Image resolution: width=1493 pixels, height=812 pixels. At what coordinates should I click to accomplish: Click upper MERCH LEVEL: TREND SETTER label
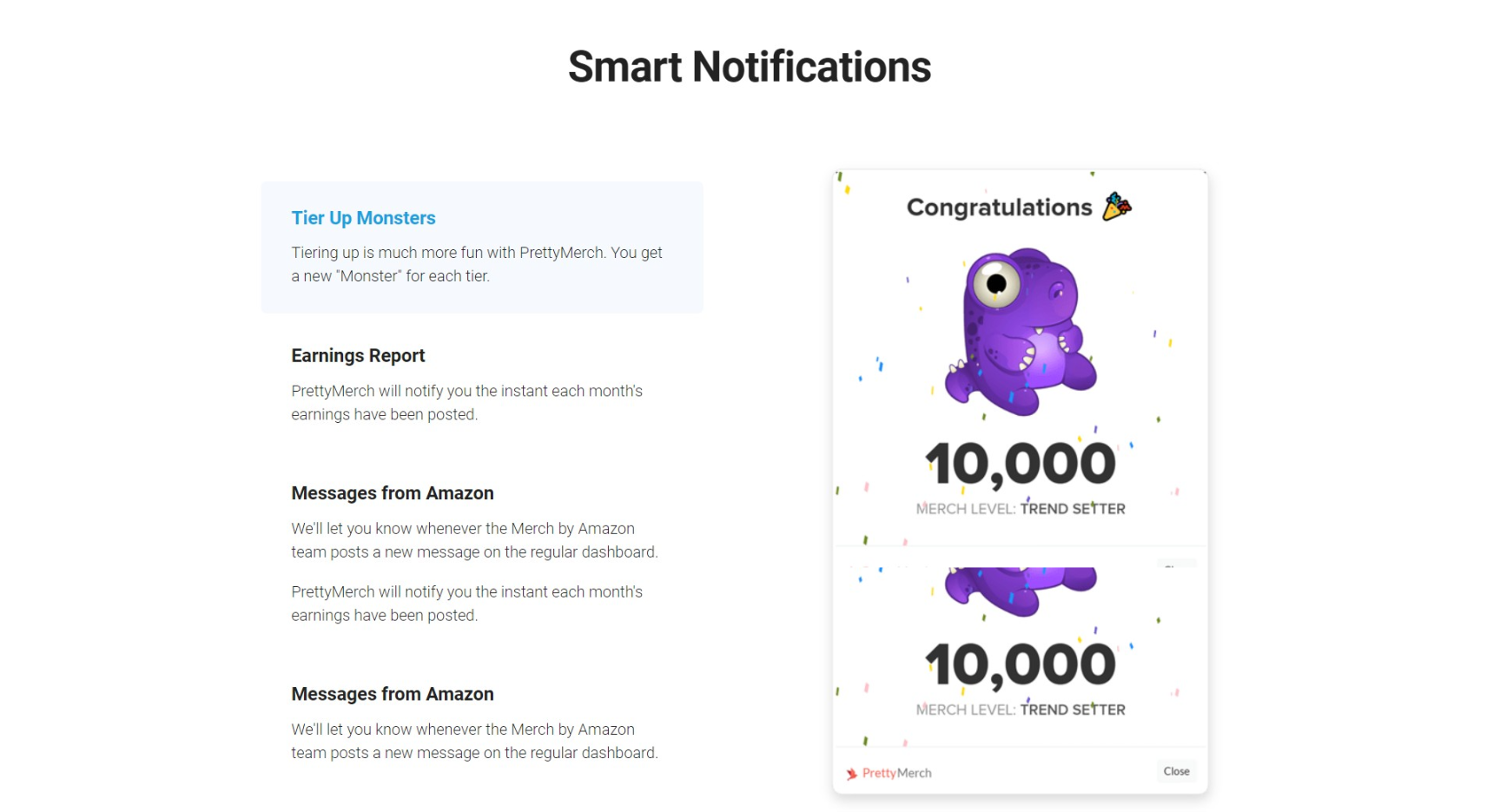click(1021, 509)
